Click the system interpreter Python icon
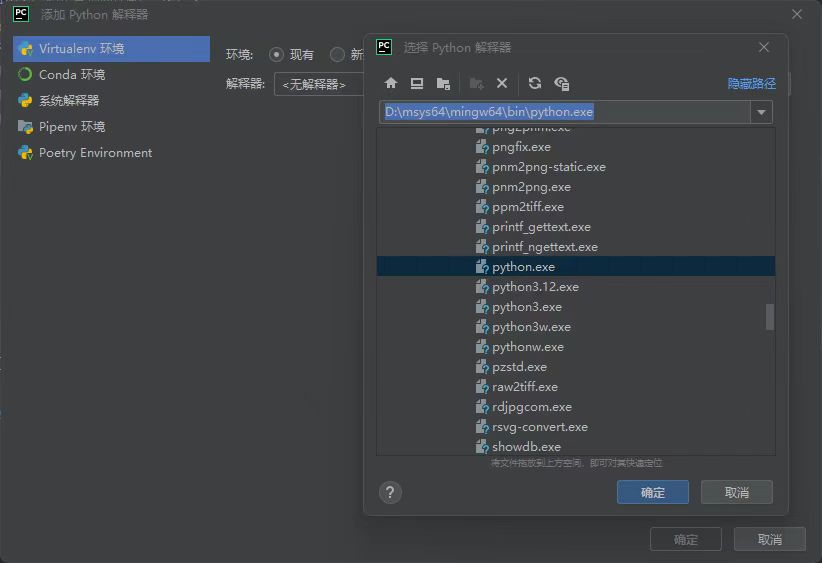The height and width of the screenshot is (563, 822). tap(25, 100)
